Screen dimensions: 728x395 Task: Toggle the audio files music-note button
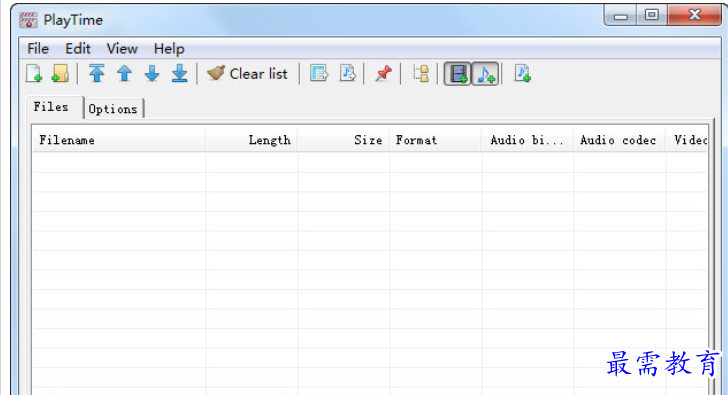485,74
